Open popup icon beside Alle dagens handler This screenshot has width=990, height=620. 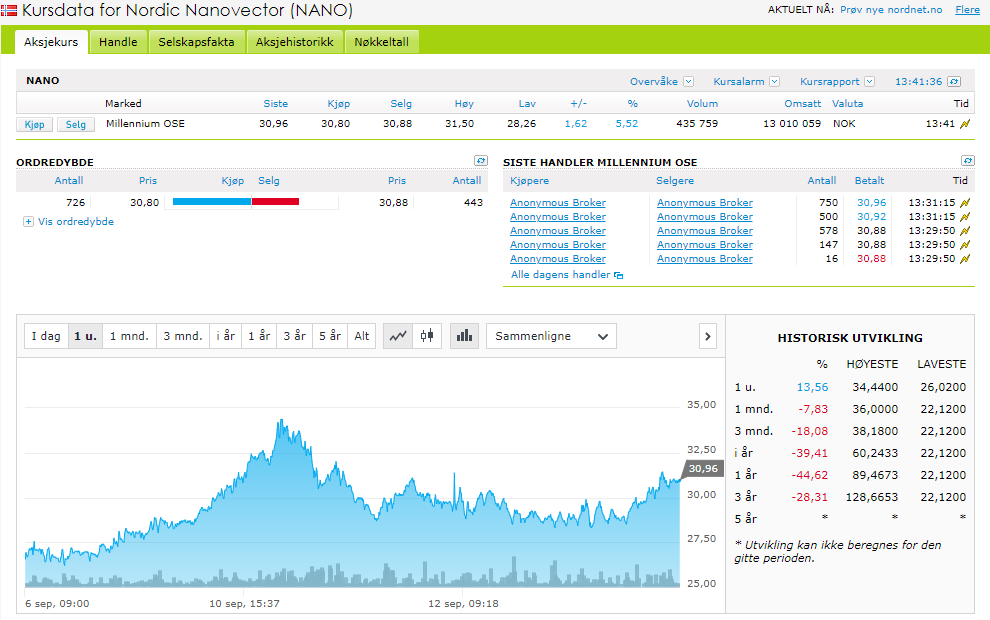coord(619,275)
